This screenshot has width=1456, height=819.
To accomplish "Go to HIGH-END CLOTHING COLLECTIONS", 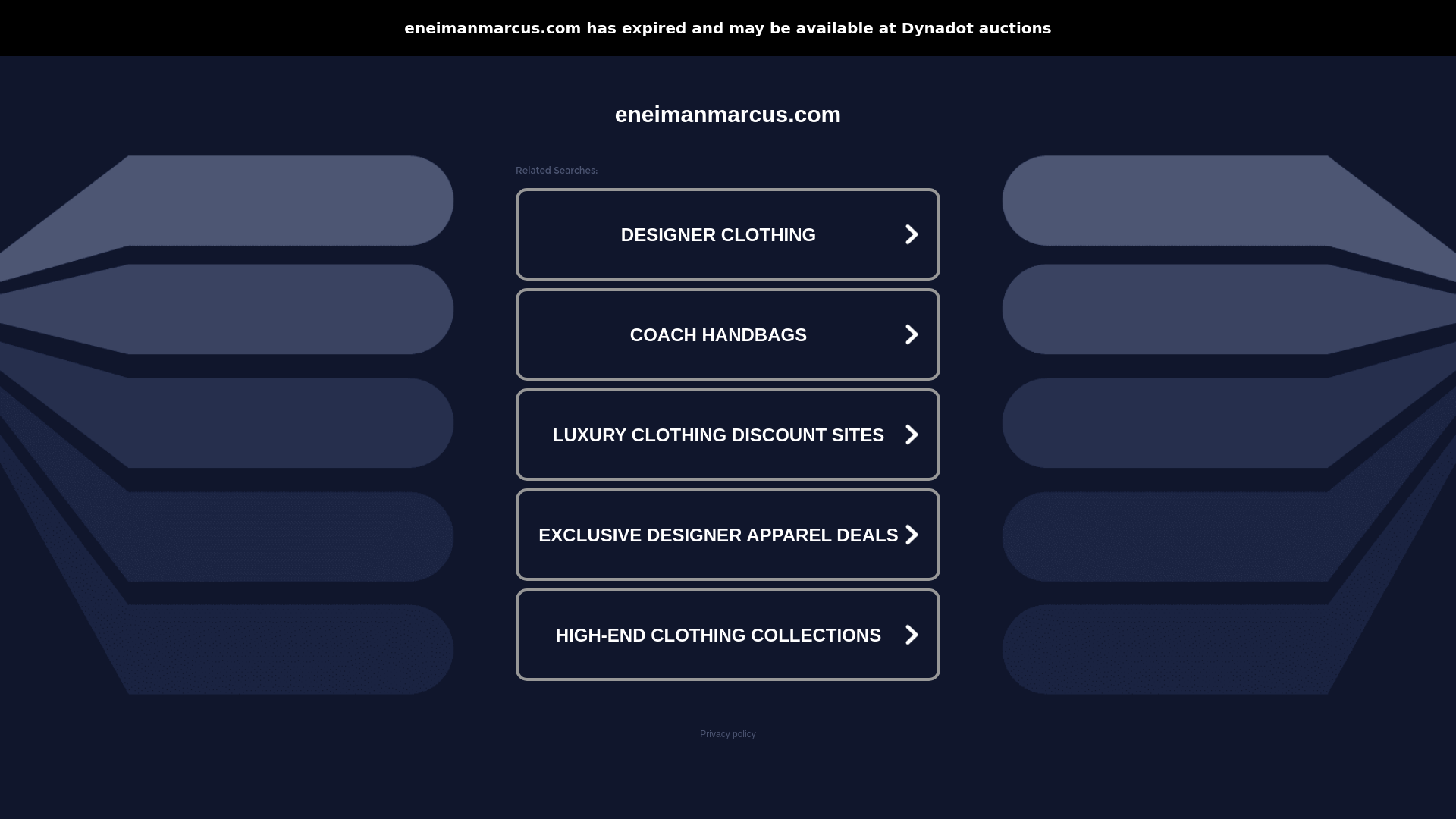I will (728, 635).
